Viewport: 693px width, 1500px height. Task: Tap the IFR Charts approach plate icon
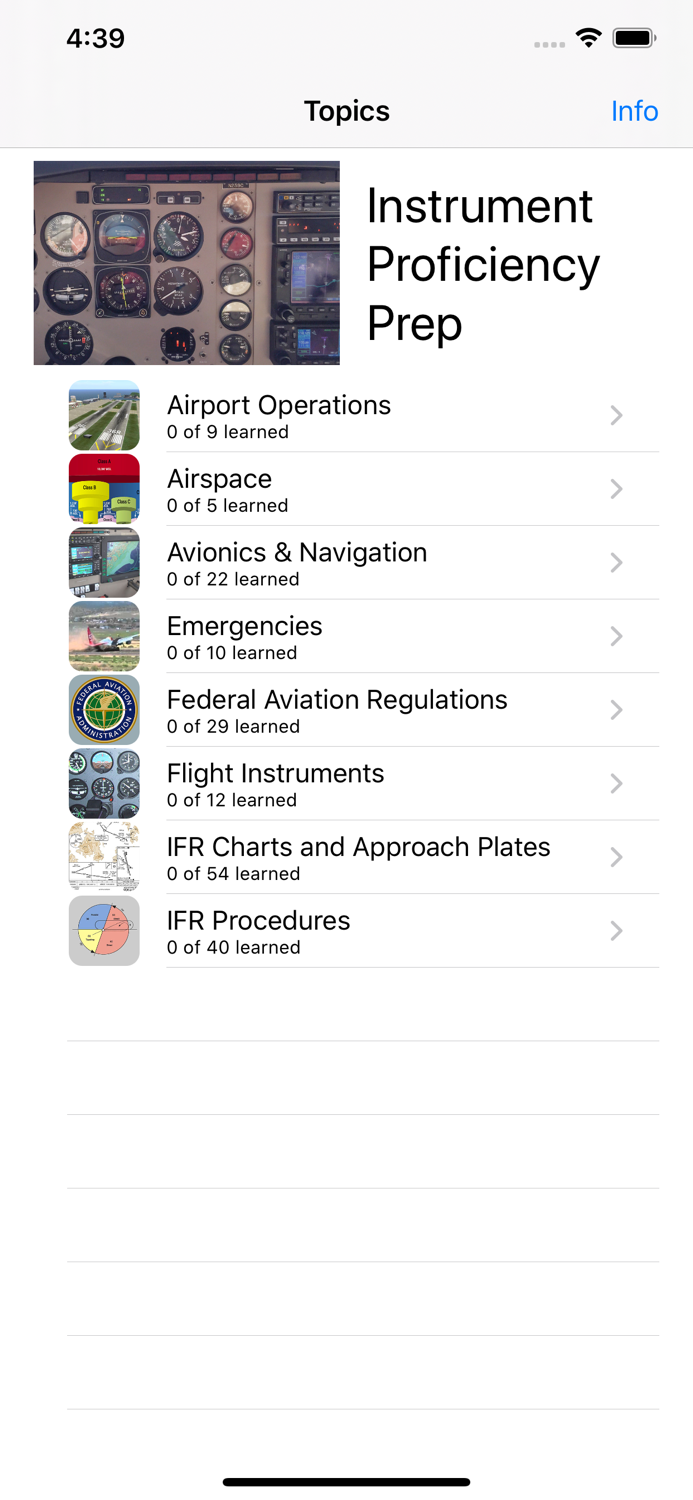point(104,857)
